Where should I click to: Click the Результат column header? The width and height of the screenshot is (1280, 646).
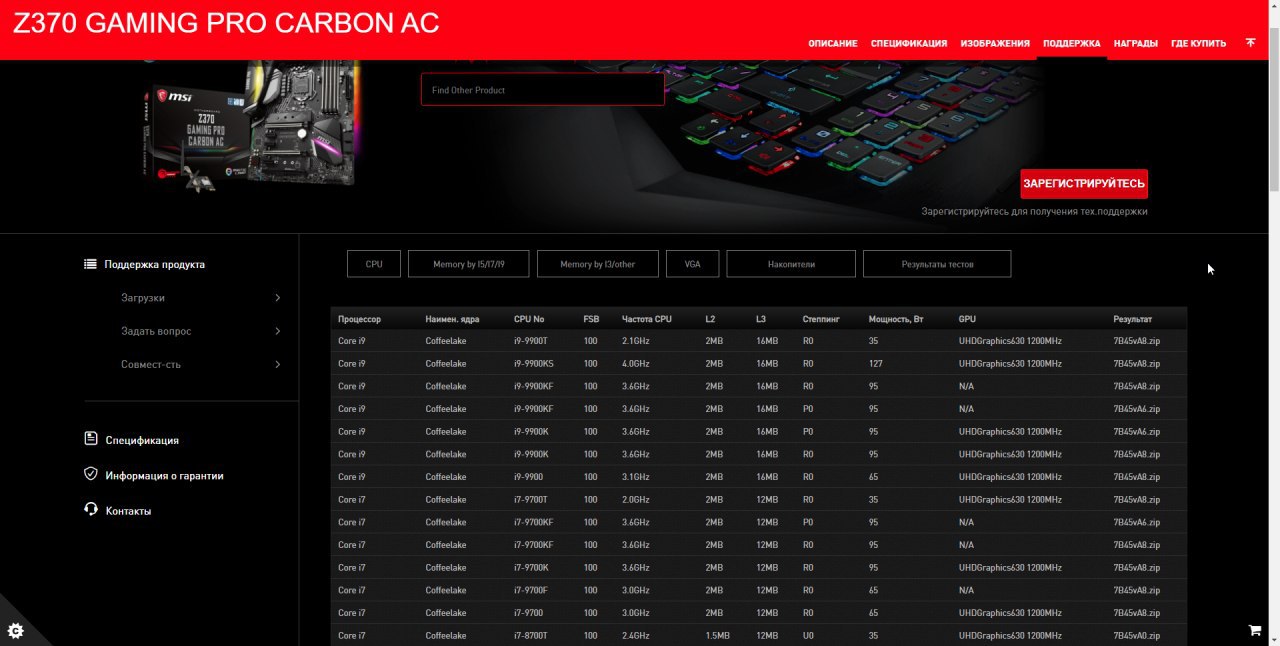pyautogui.click(x=1133, y=319)
